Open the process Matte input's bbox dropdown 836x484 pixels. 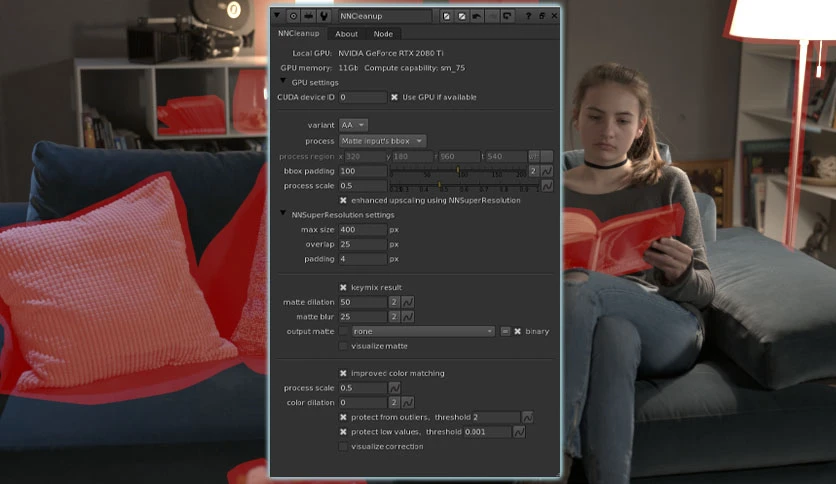(382, 141)
